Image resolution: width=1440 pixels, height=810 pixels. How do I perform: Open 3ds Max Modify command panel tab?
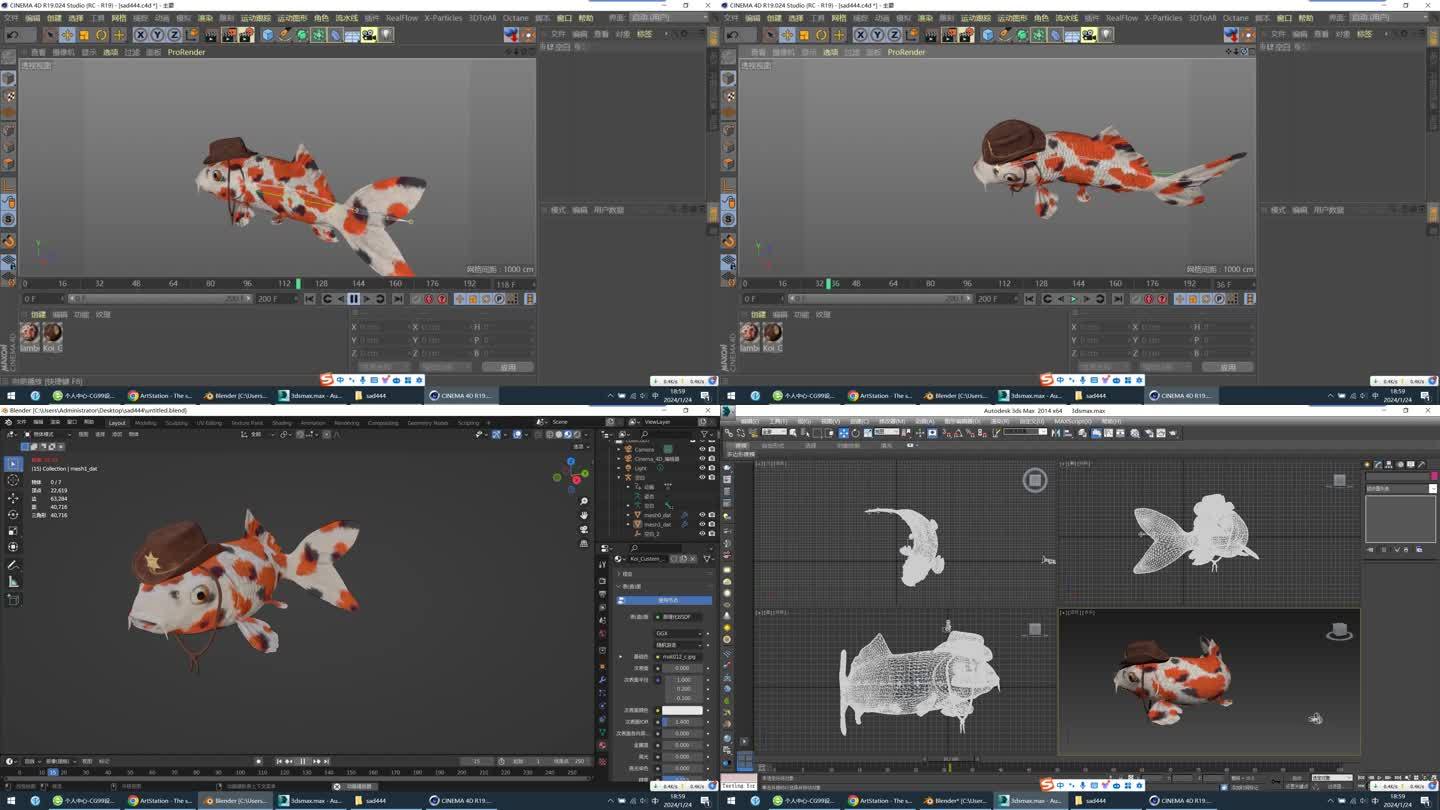click(1378, 464)
